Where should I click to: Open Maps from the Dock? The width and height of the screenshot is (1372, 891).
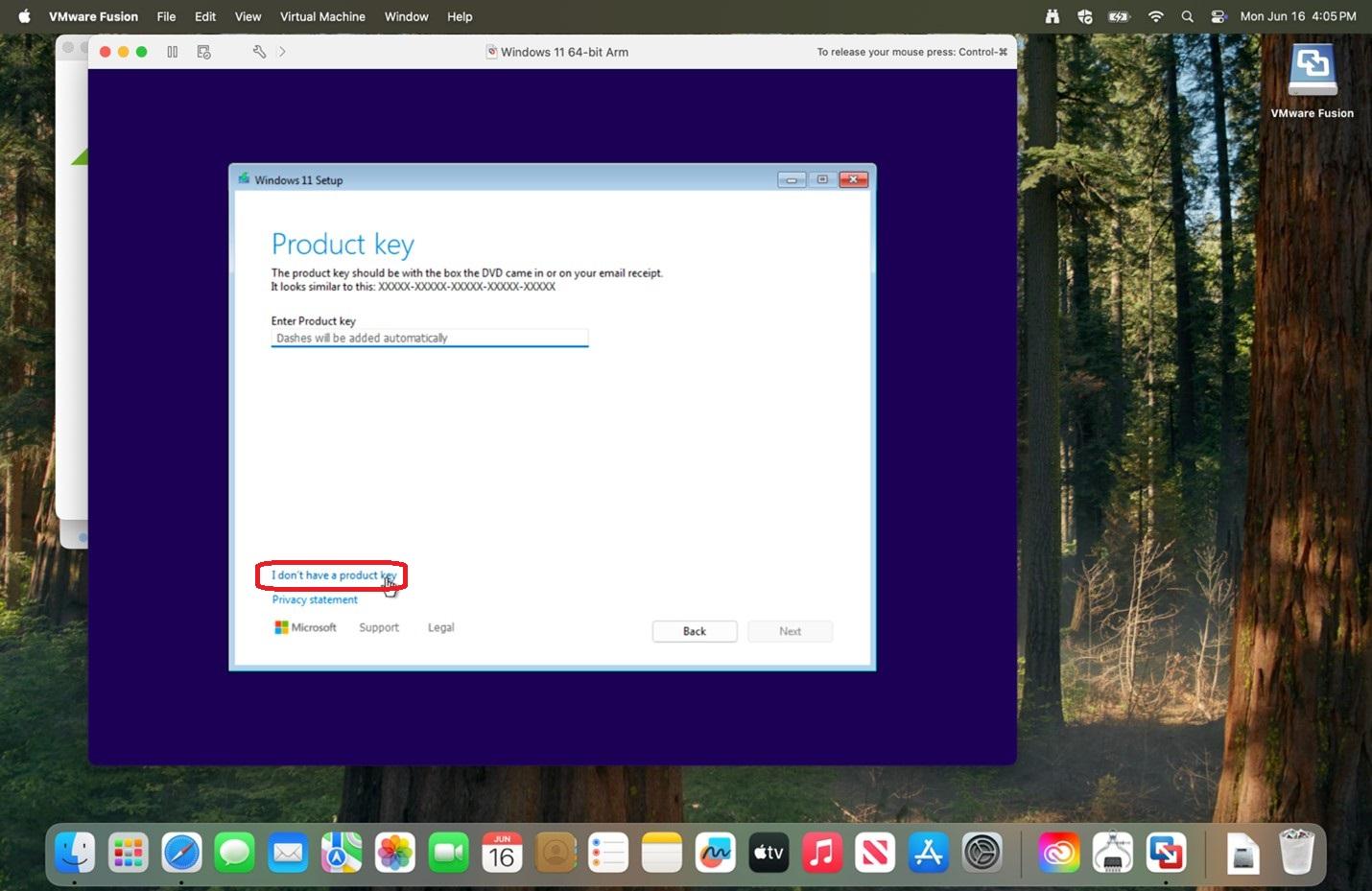342,852
